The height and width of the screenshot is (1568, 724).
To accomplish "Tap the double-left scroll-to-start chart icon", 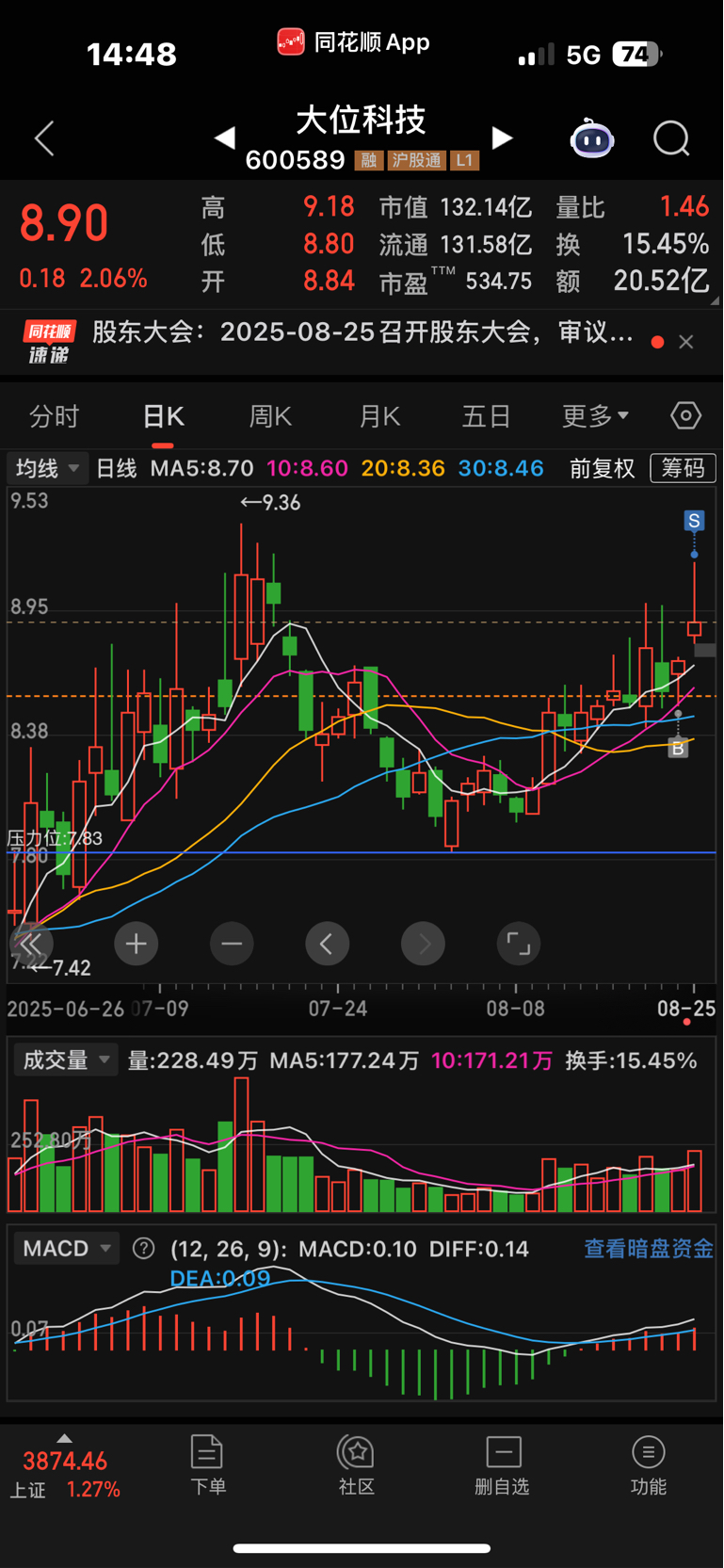I will (31, 944).
